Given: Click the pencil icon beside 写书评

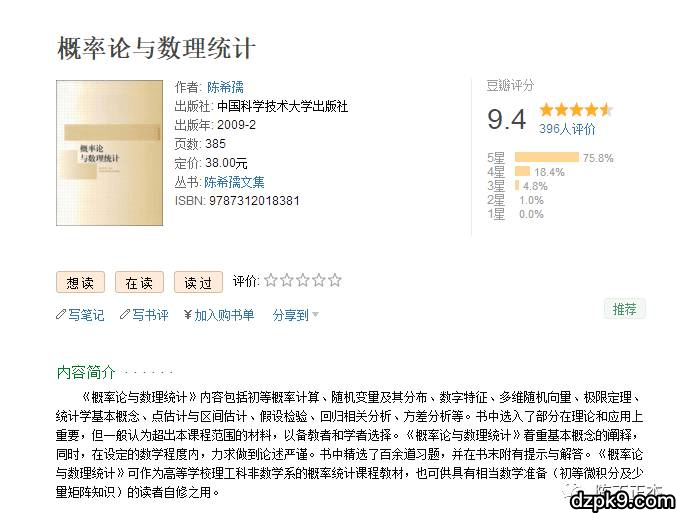Looking at the screenshot, I should pyautogui.click(x=125, y=315).
